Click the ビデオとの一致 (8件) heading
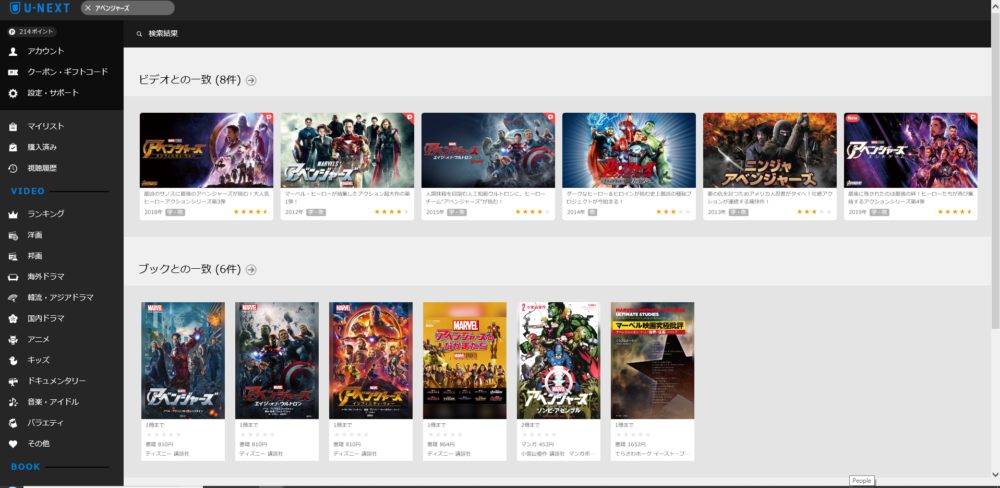The image size is (1000, 488). pyautogui.click(x=189, y=80)
